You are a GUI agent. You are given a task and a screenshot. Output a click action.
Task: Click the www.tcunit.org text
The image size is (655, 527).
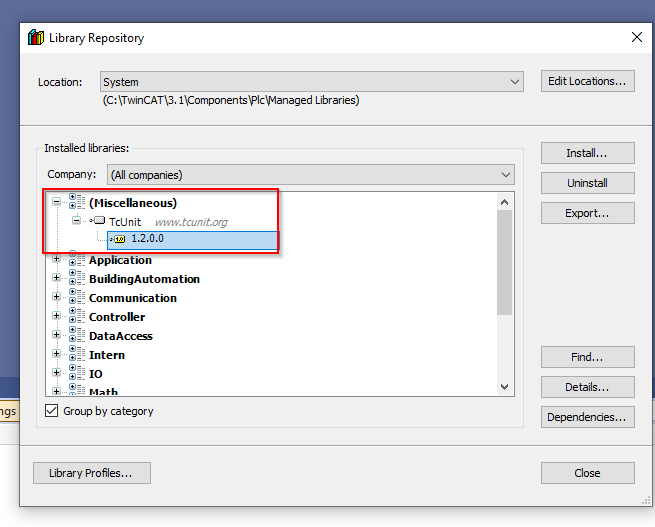click(191, 222)
